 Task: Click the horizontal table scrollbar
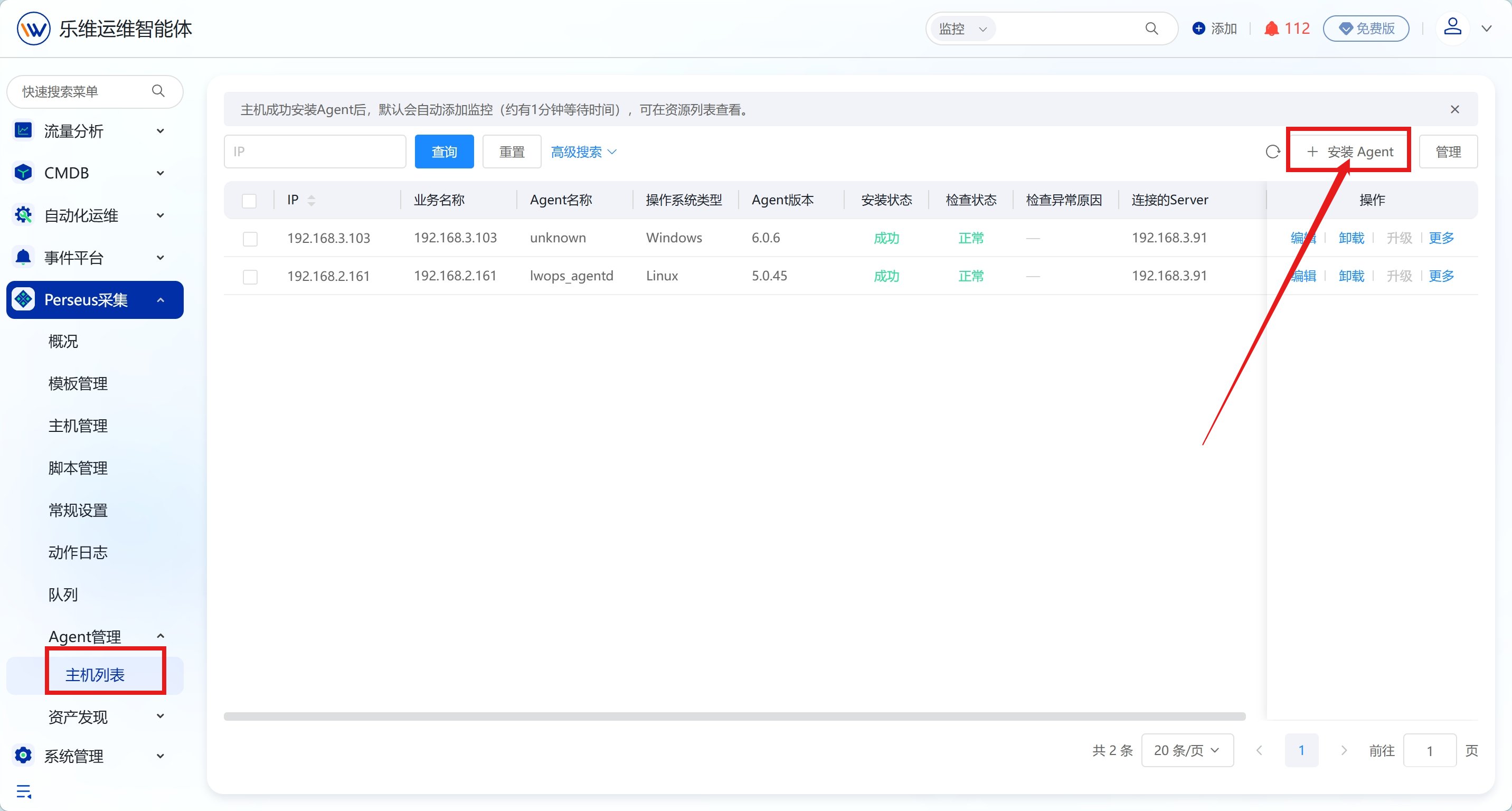tap(734, 716)
